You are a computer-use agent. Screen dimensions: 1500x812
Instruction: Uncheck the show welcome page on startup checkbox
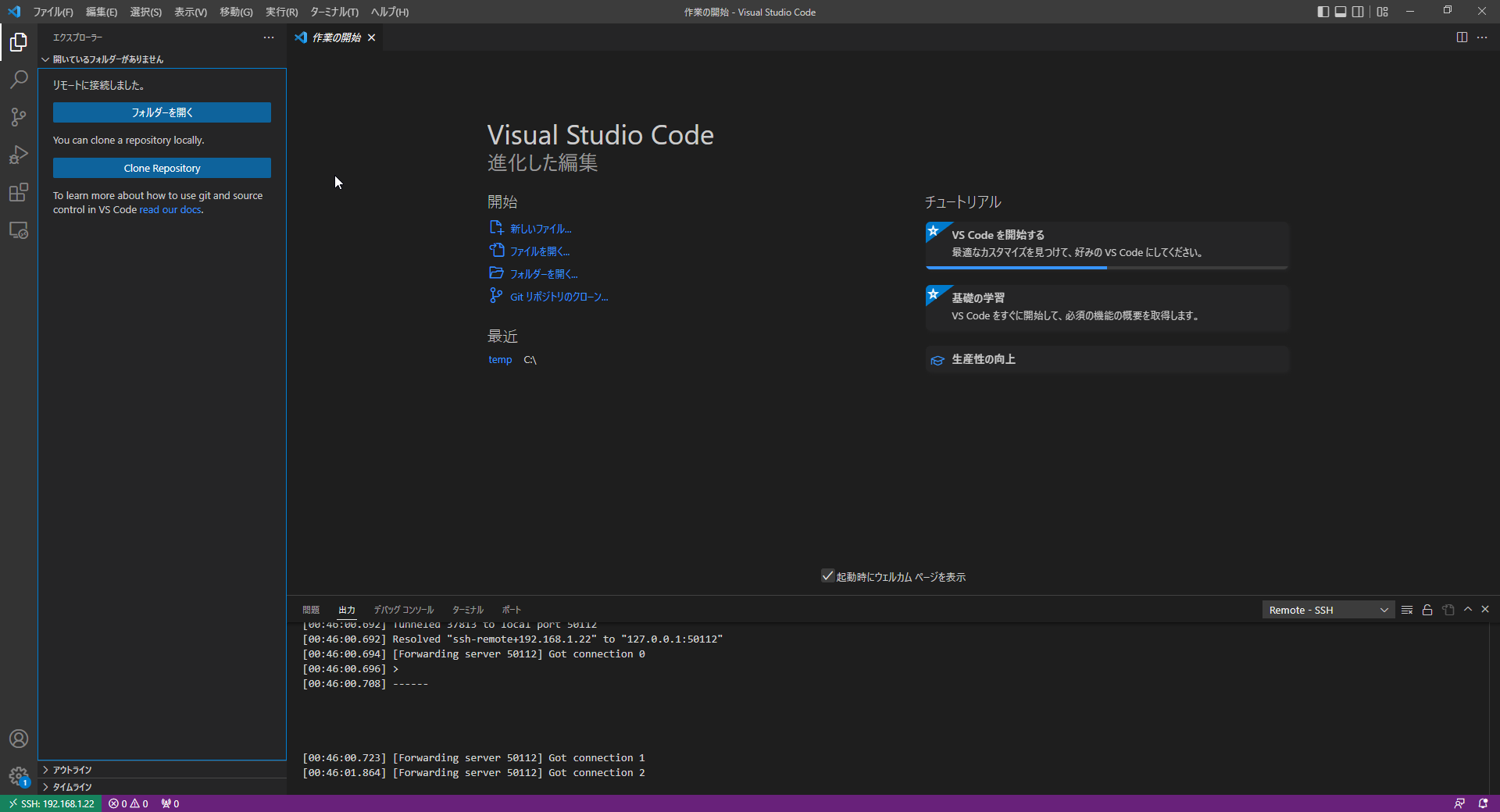[827, 576]
